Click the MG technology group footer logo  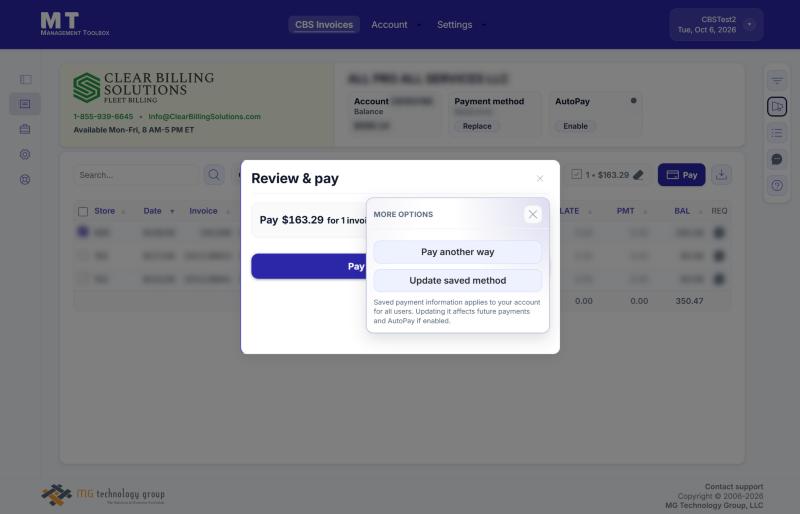103,495
